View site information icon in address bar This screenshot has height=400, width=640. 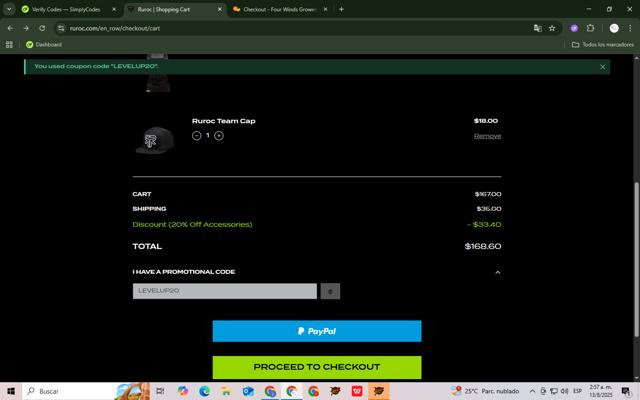(61, 28)
